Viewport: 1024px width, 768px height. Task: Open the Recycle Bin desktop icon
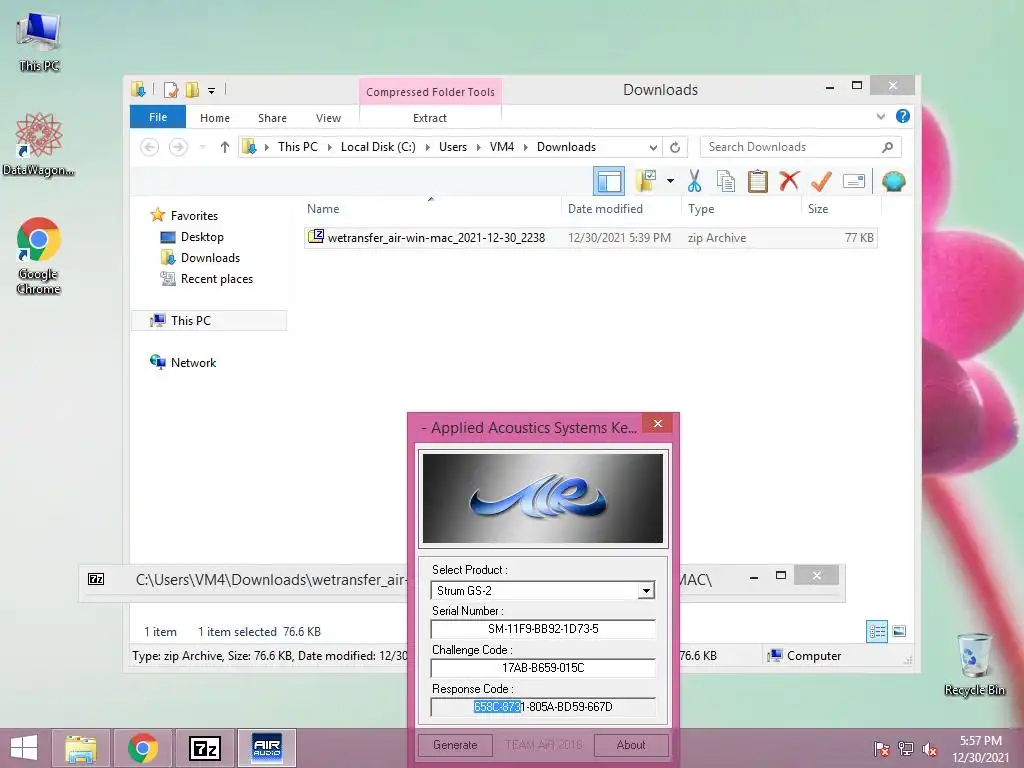[x=975, y=664]
